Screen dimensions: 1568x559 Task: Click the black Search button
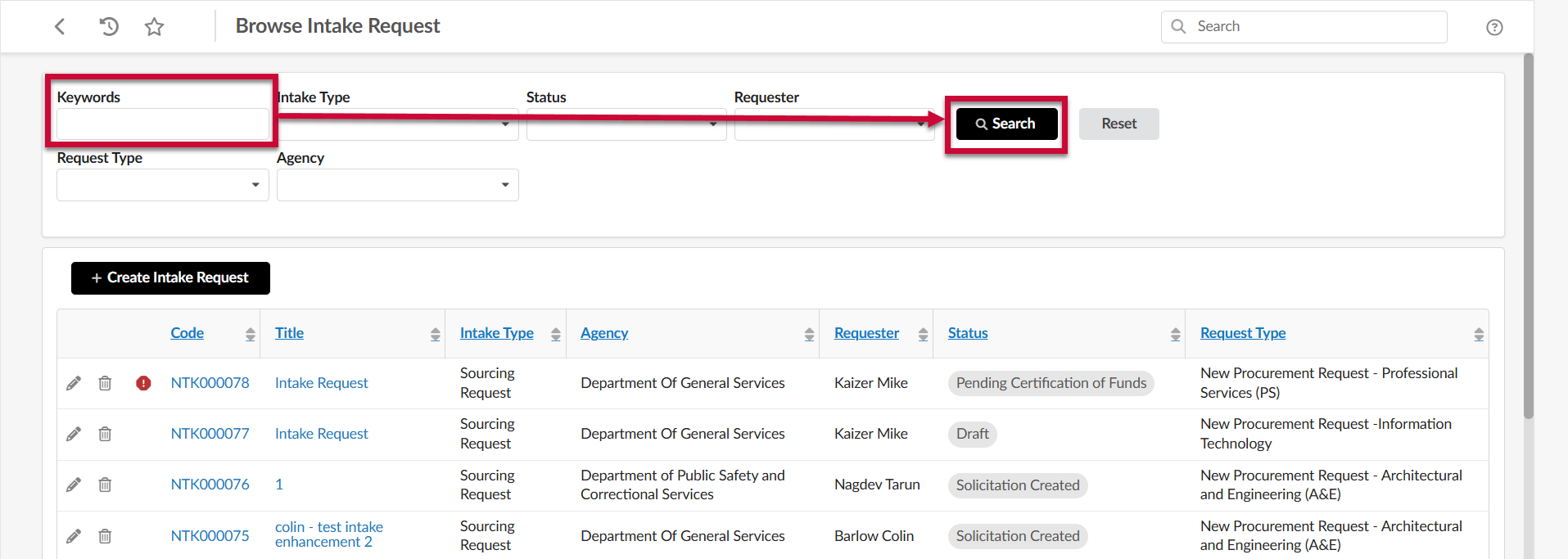[1006, 124]
